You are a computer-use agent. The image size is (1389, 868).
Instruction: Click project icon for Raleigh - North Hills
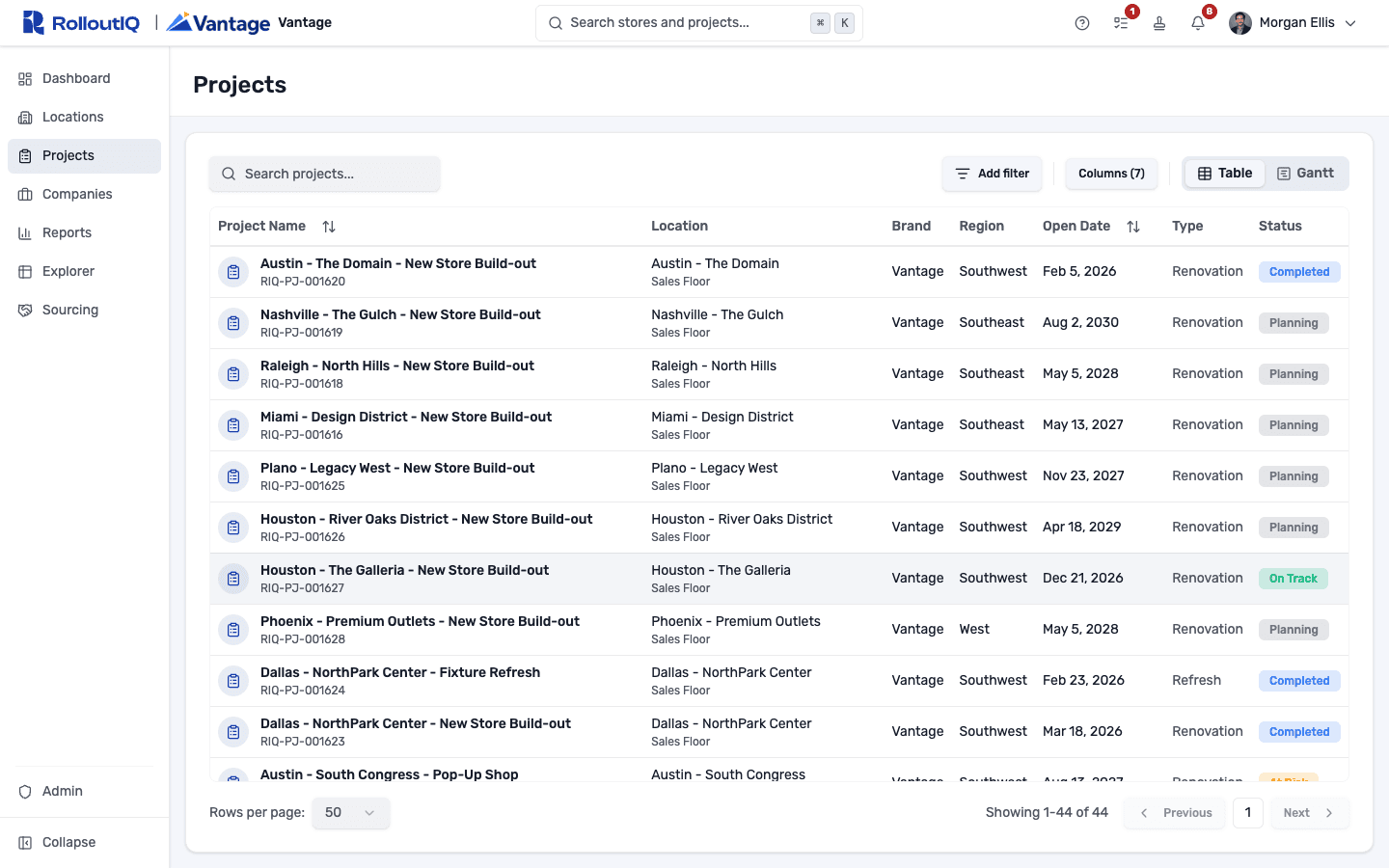click(233, 374)
